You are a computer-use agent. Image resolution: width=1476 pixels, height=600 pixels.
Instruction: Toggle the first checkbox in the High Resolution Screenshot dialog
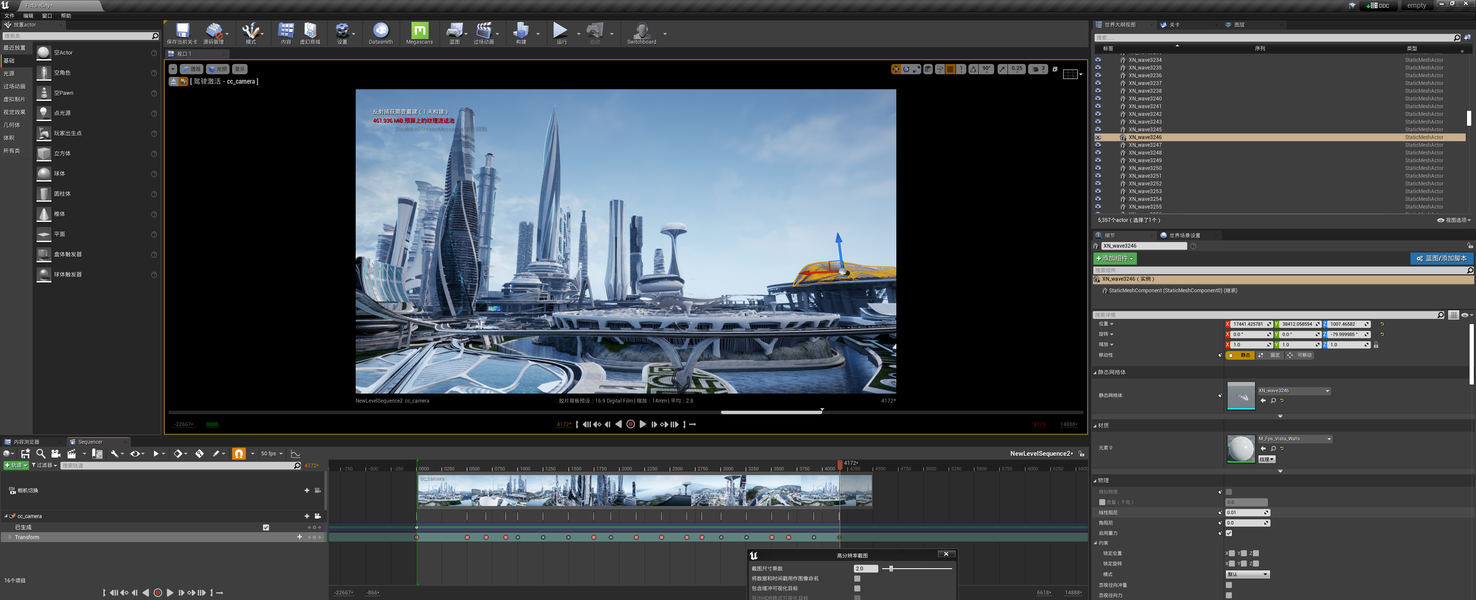857,578
